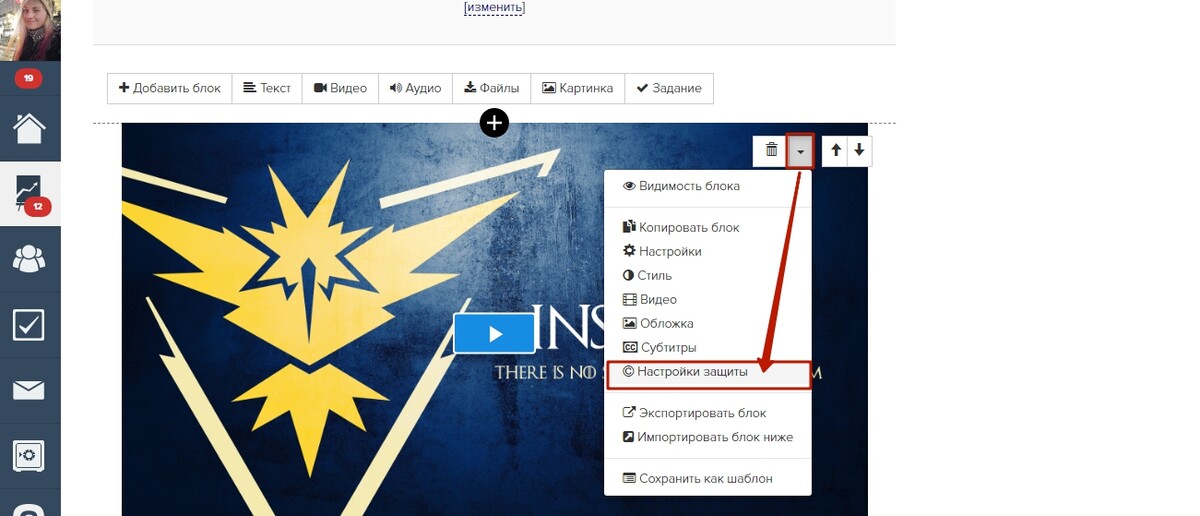Click the [изменить] link

point(494,8)
